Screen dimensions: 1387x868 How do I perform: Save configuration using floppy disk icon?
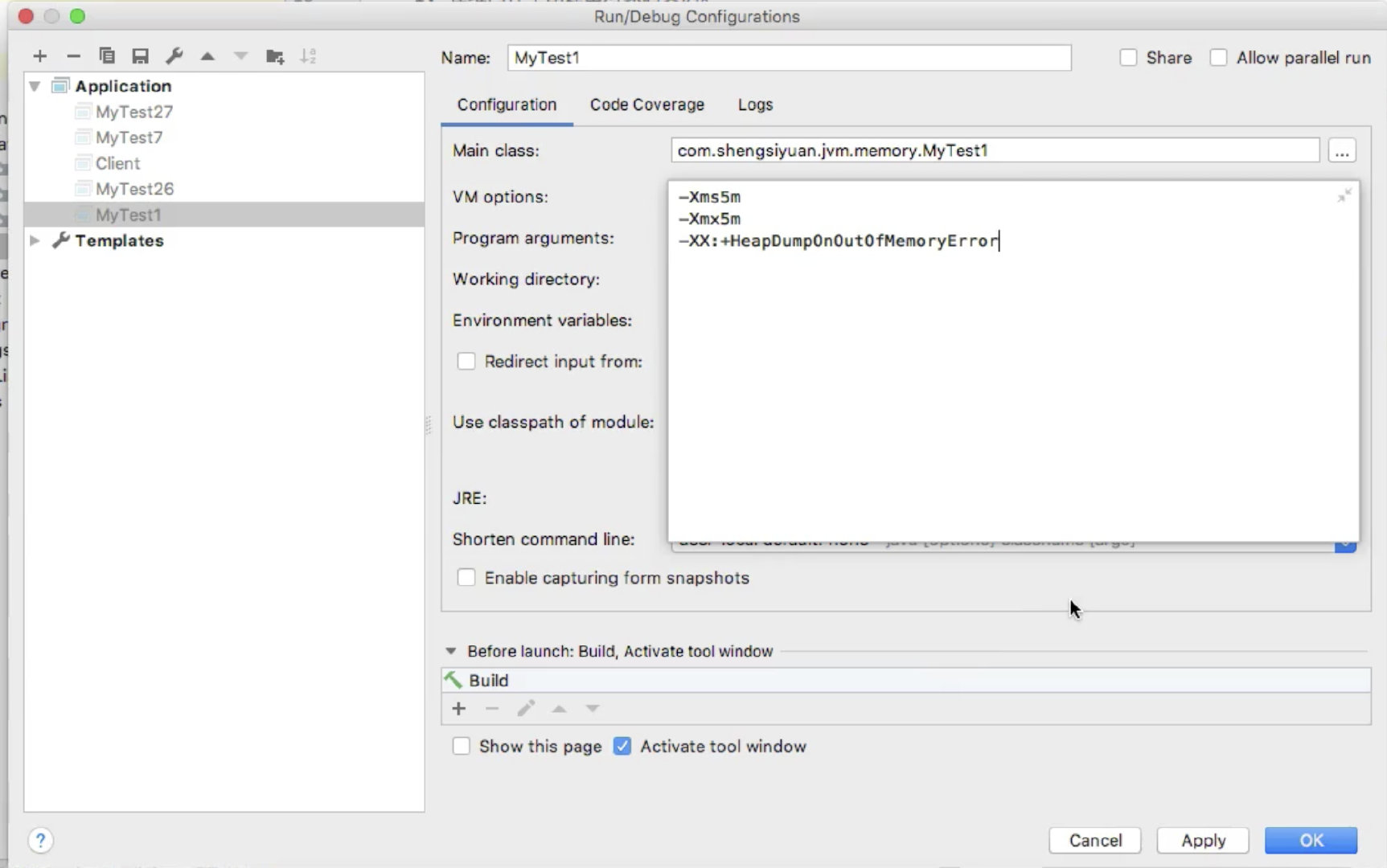pyautogui.click(x=141, y=56)
